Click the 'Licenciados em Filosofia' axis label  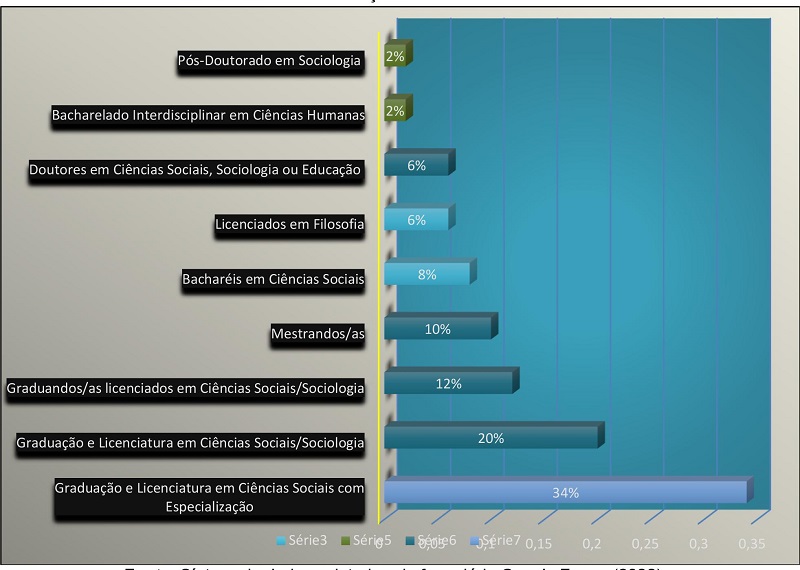(290, 224)
